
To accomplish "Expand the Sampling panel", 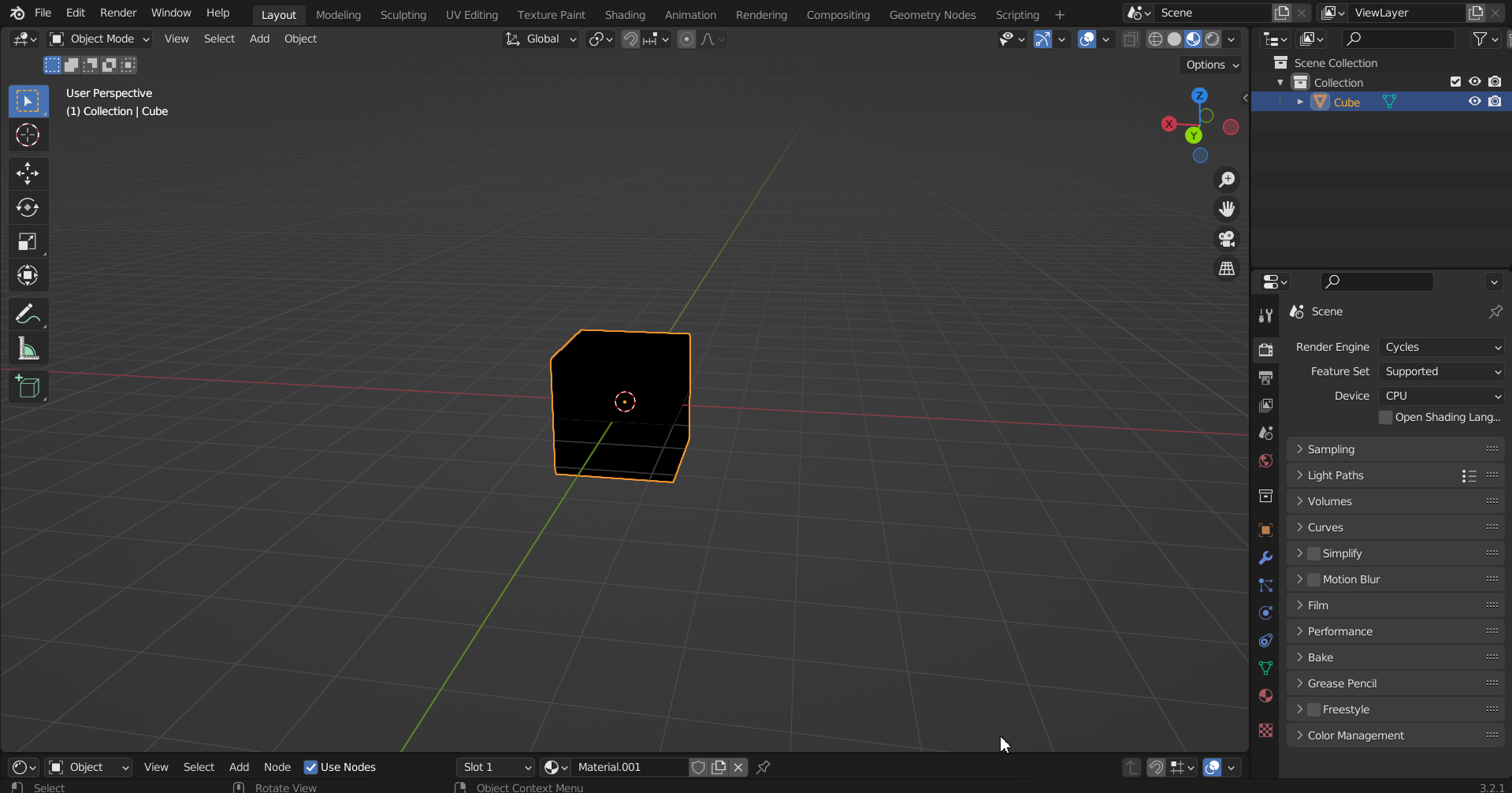I will coord(1395,449).
